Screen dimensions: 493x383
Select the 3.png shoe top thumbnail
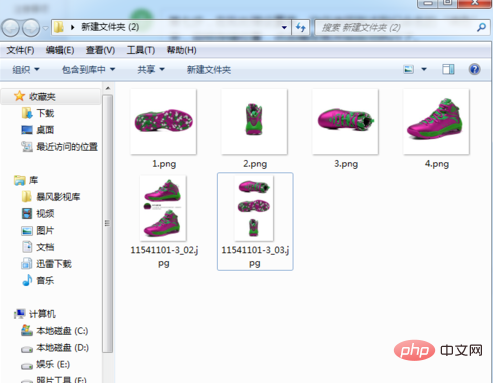[345, 122]
